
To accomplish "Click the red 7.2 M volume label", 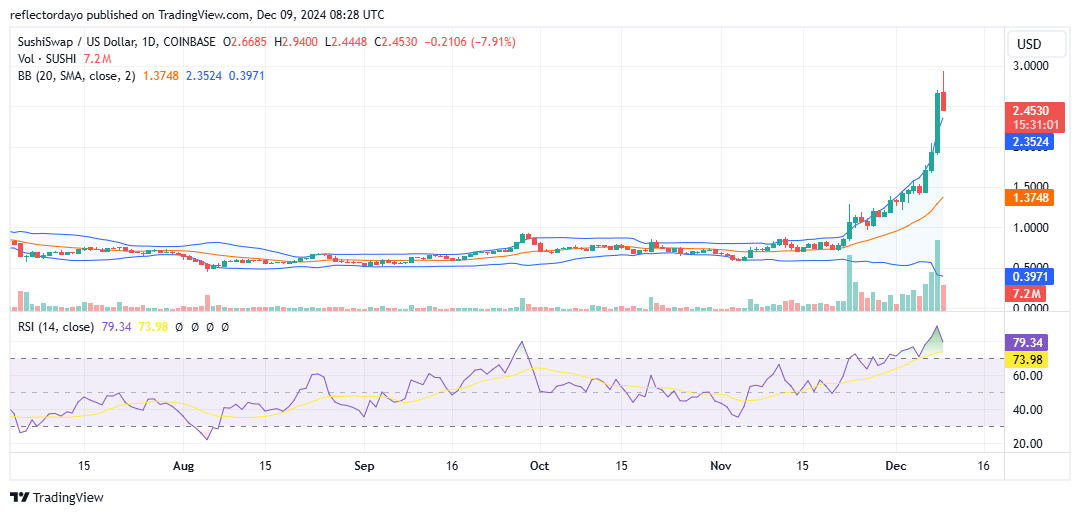I will (1026, 293).
